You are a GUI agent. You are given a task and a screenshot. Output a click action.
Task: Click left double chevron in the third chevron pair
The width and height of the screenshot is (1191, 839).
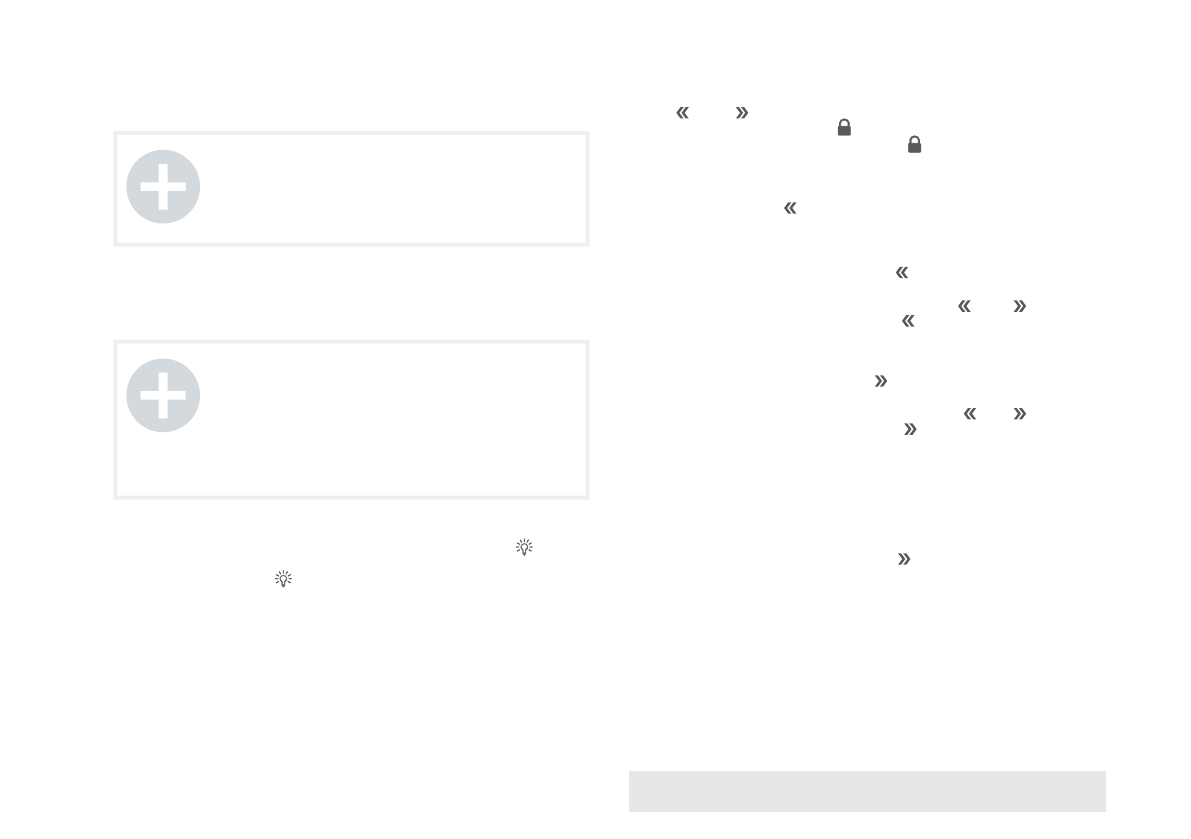click(968, 413)
